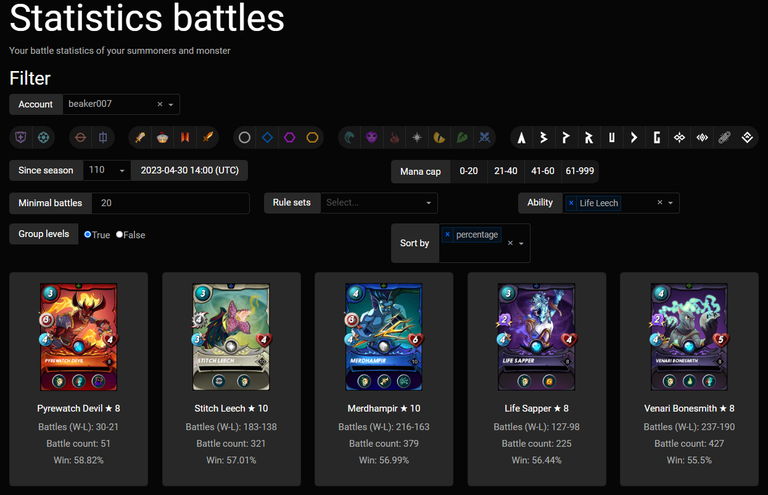Select the Untamed edition U rune icon
The image size is (768, 495).
[x=611, y=138]
